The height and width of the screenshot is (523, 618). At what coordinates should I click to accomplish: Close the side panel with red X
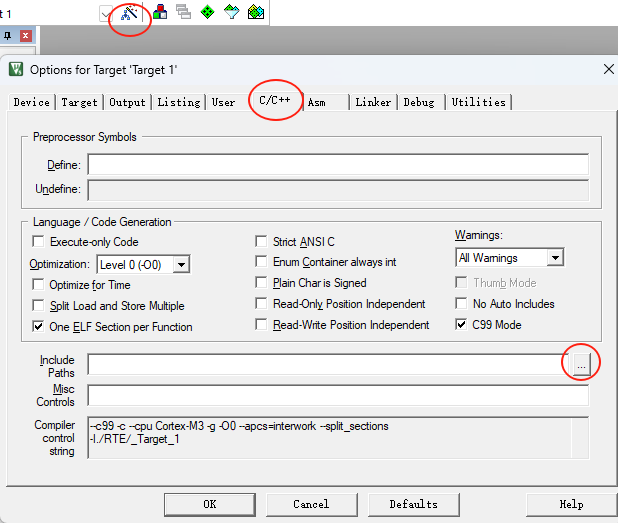point(26,36)
